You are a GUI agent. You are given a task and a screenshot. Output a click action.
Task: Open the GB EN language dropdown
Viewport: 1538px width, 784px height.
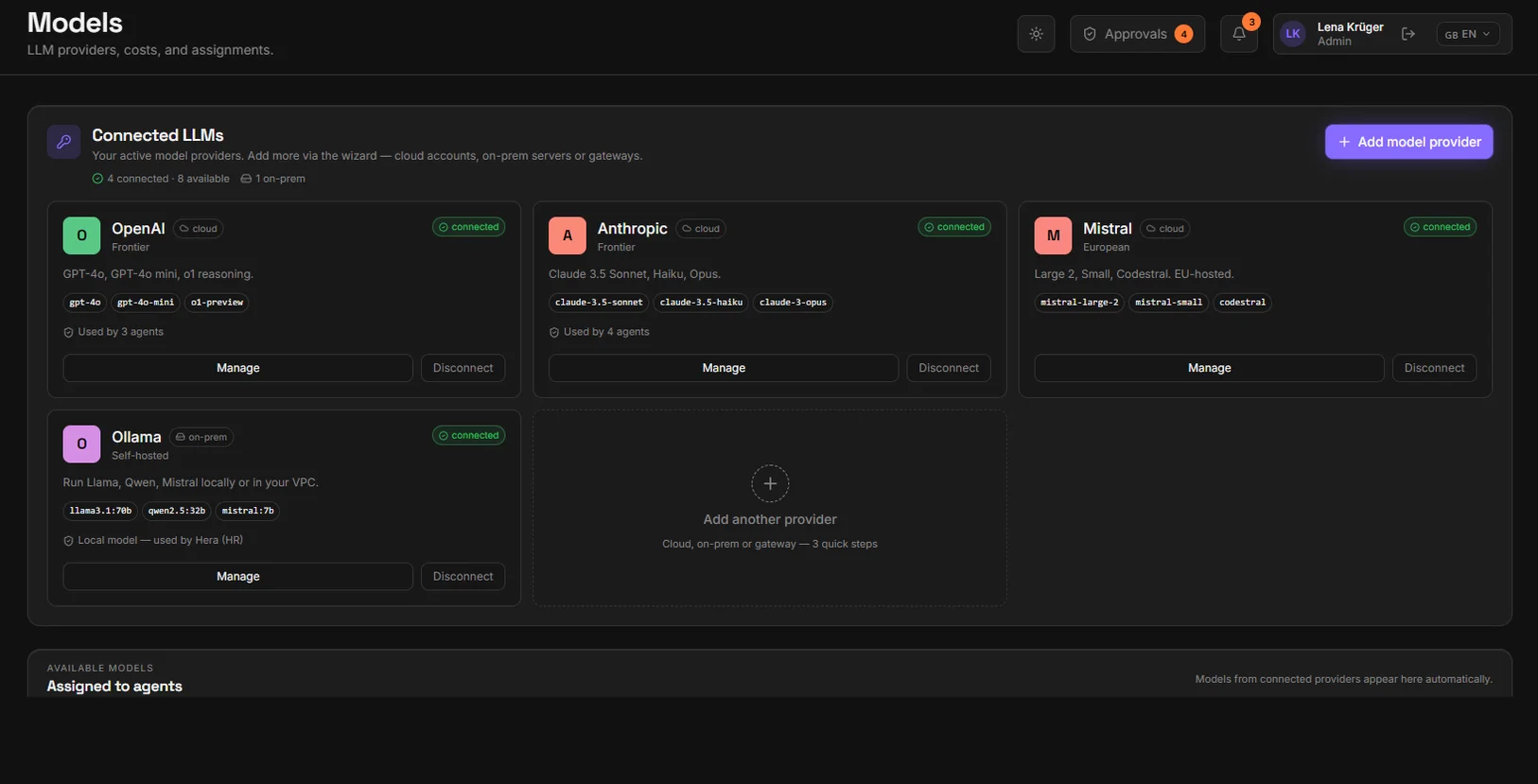point(1468,34)
